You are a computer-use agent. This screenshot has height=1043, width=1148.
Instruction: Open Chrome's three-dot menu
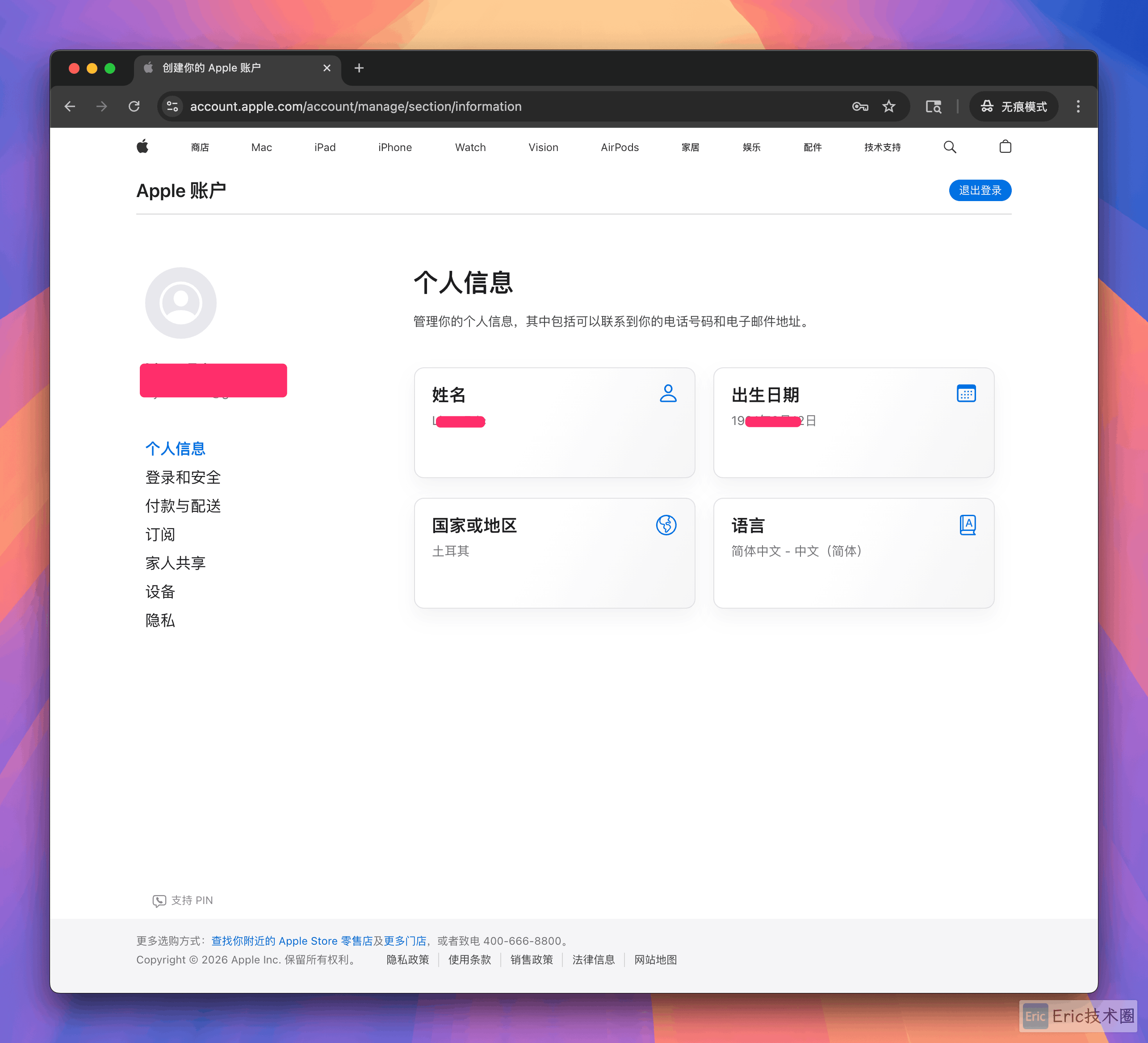click(1078, 106)
